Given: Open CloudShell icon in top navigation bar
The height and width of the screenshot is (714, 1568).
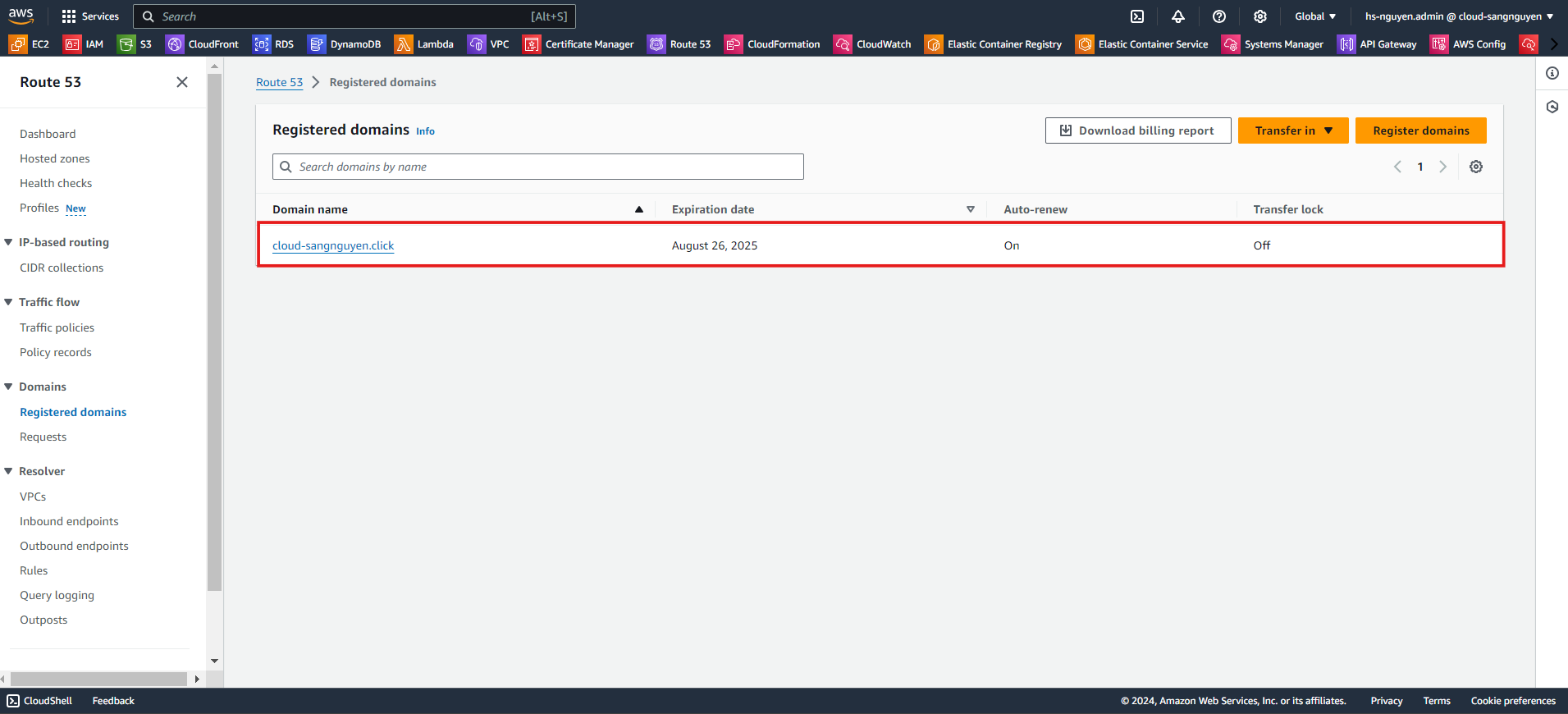Looking at the screenshot, I should pos(1137,16).
